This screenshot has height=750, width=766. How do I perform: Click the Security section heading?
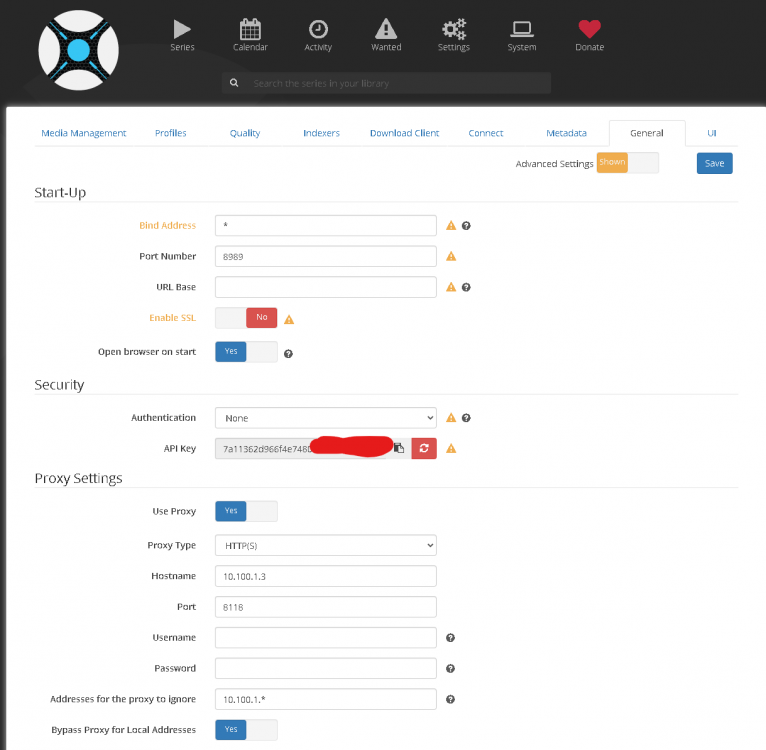click(x=59, y=385)
